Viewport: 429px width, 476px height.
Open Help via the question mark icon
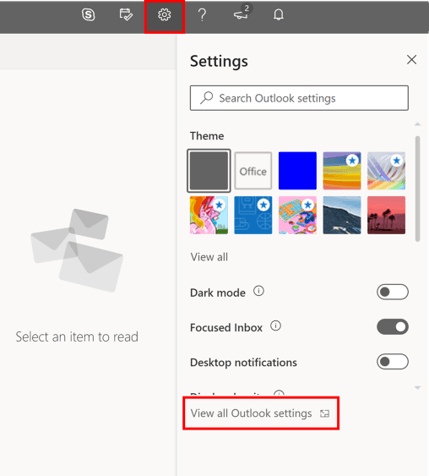point(202,15)
